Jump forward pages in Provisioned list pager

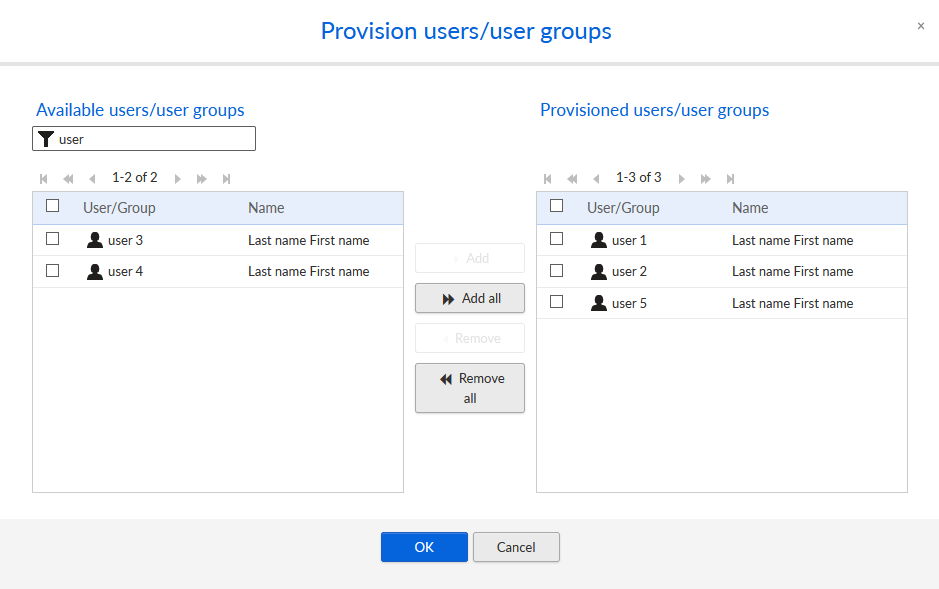[706, 178]
